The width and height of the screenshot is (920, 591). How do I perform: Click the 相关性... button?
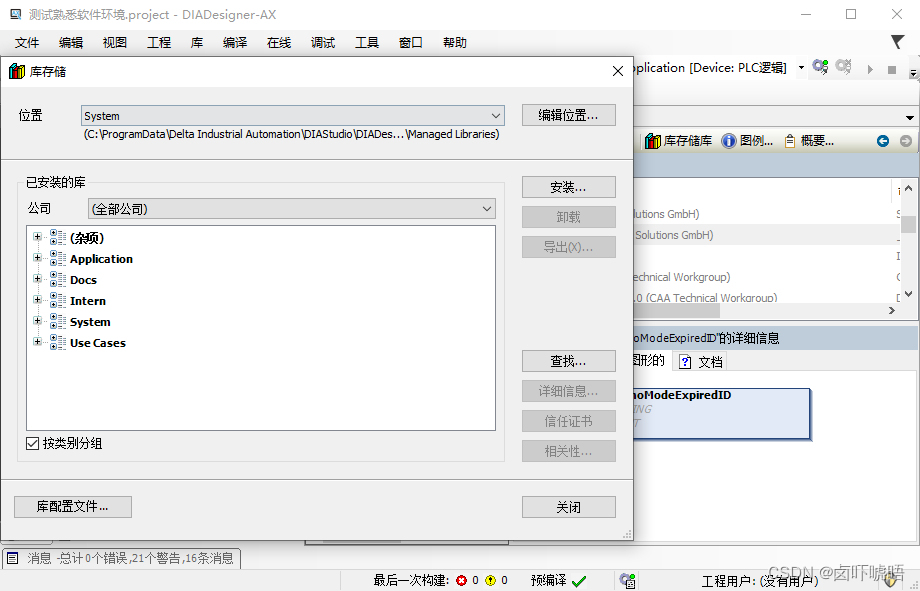(x=569, y=451)
